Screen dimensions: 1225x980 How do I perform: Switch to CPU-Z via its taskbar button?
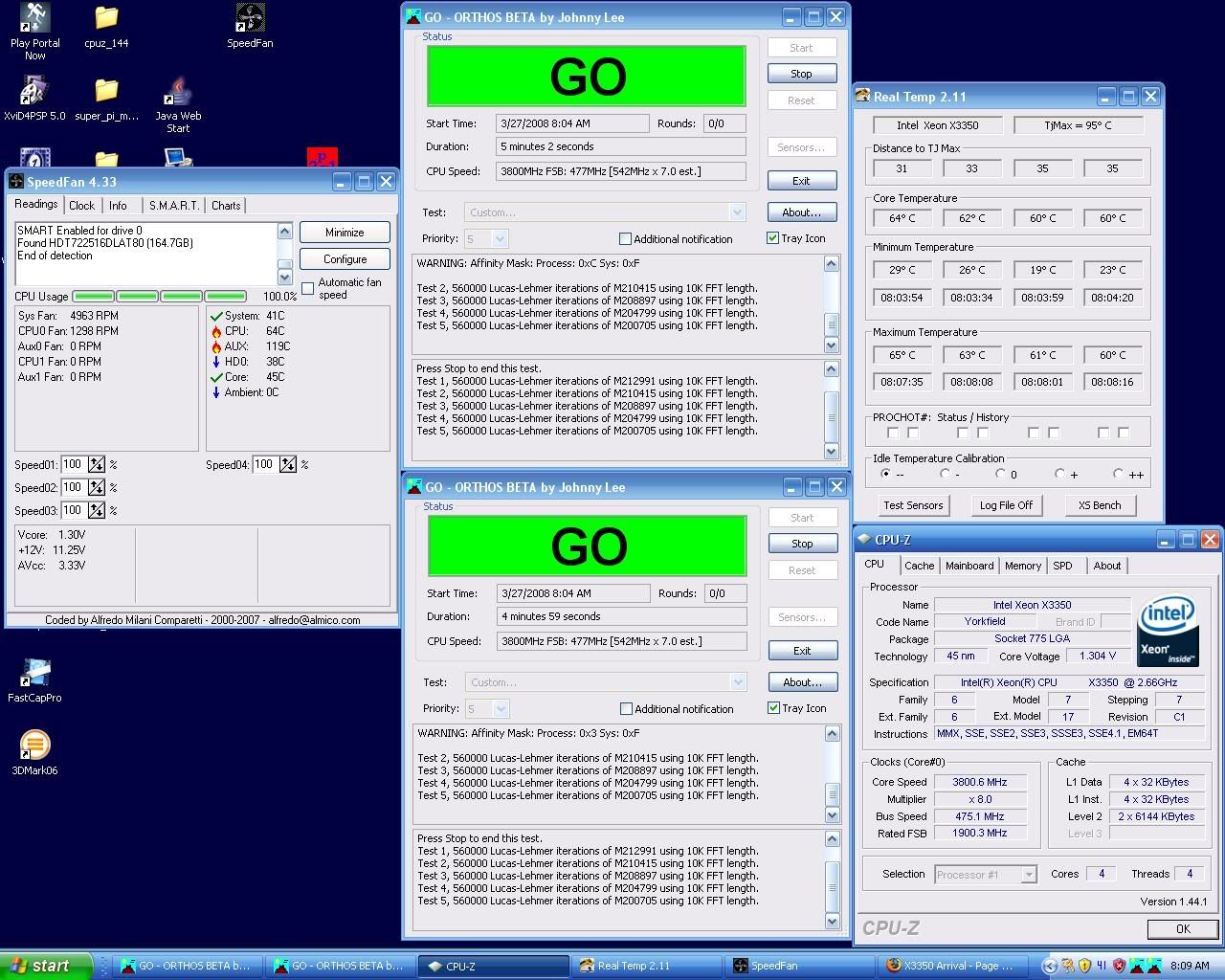click(x=494, y=967)
